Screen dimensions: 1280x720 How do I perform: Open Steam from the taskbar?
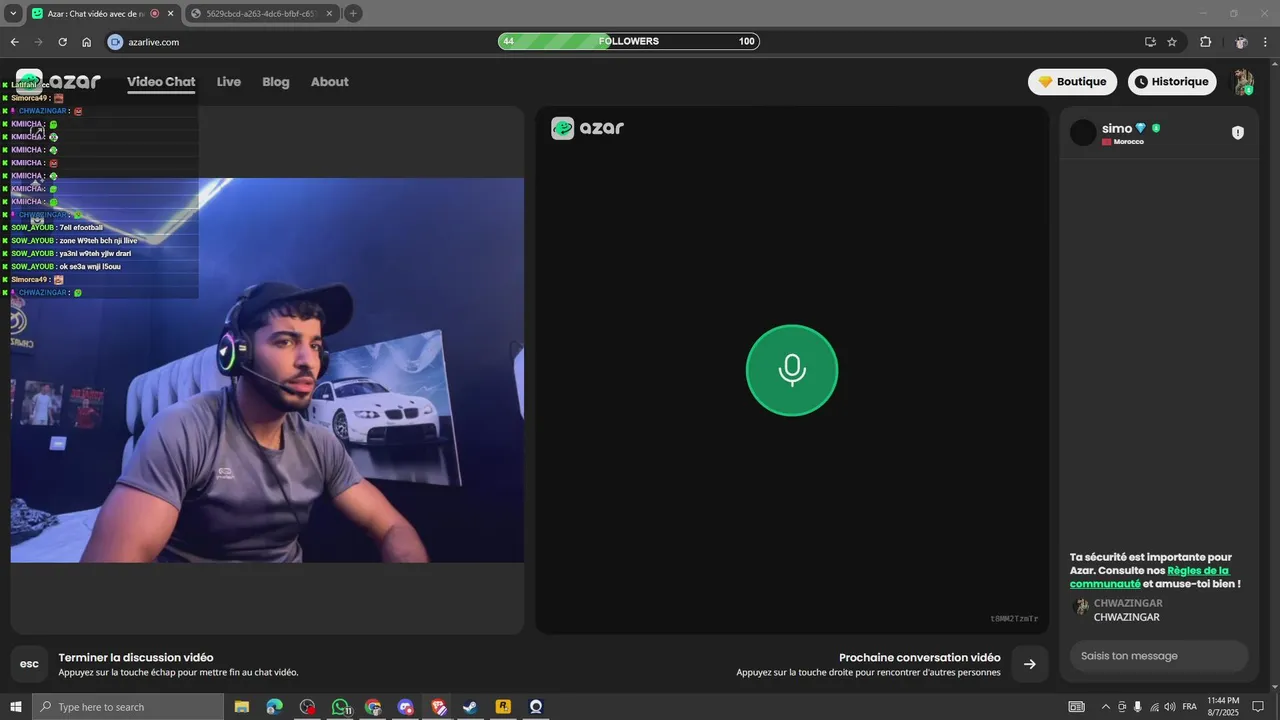coord(470,707)
